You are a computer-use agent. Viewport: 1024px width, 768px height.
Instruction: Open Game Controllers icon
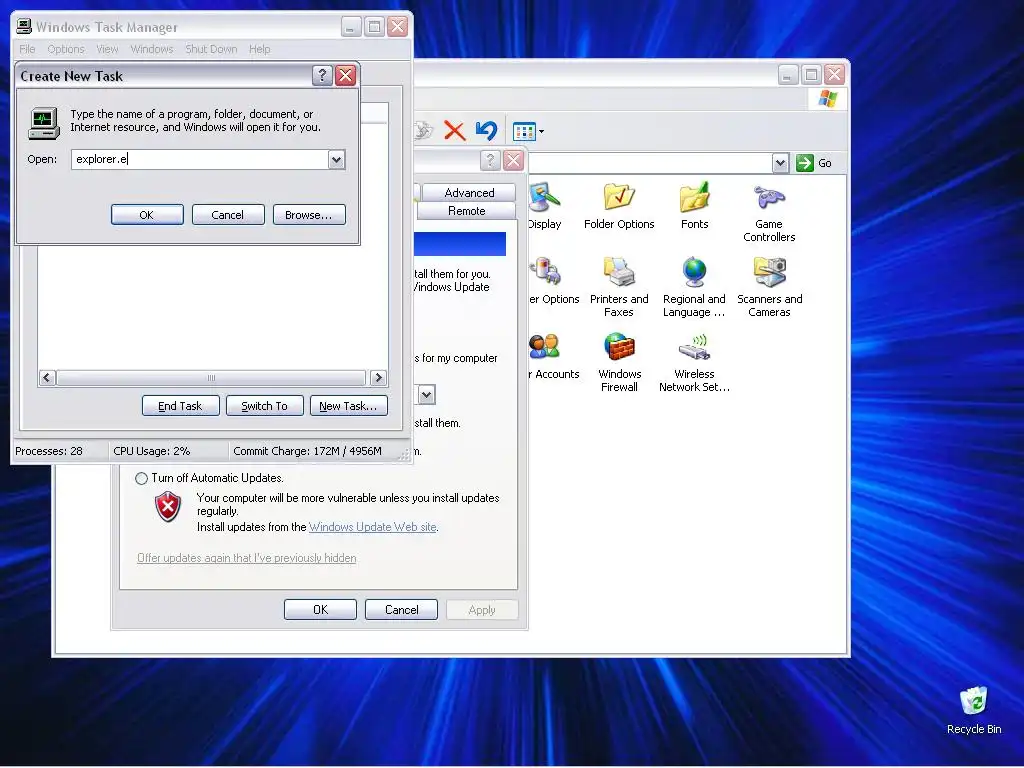coord(769,213)
